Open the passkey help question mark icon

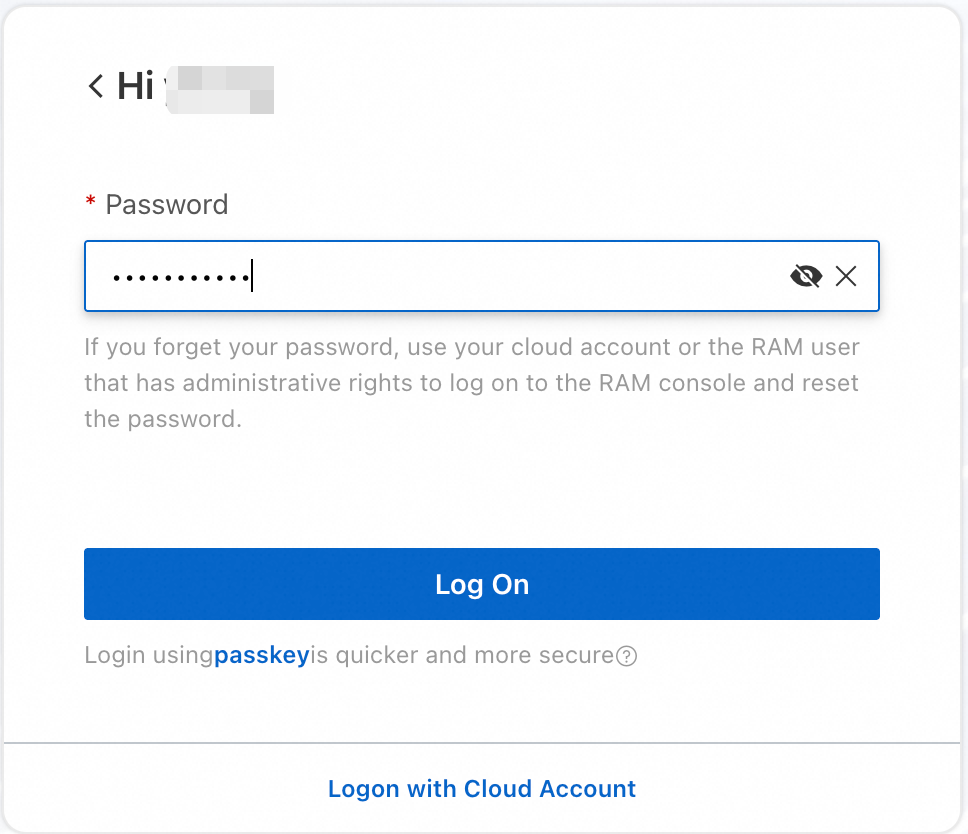[x=627, y=656]
